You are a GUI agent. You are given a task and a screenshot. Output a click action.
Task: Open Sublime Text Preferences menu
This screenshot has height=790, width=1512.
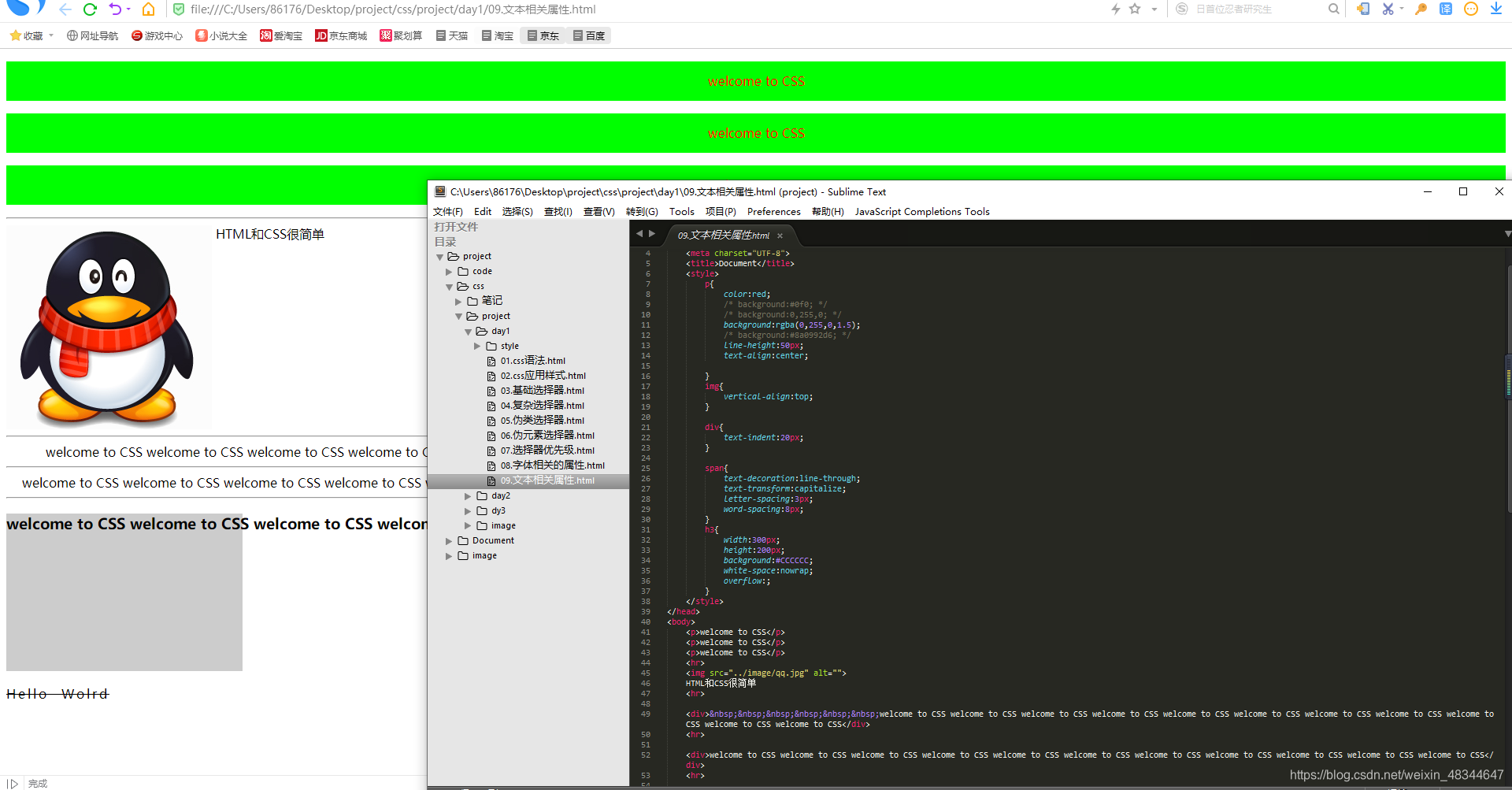click(774, 211)
